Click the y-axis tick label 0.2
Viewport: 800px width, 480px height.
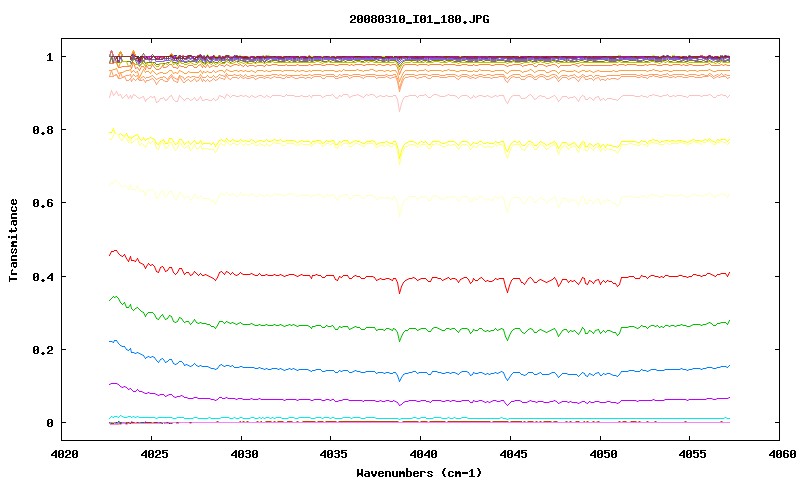coord(43,350)
